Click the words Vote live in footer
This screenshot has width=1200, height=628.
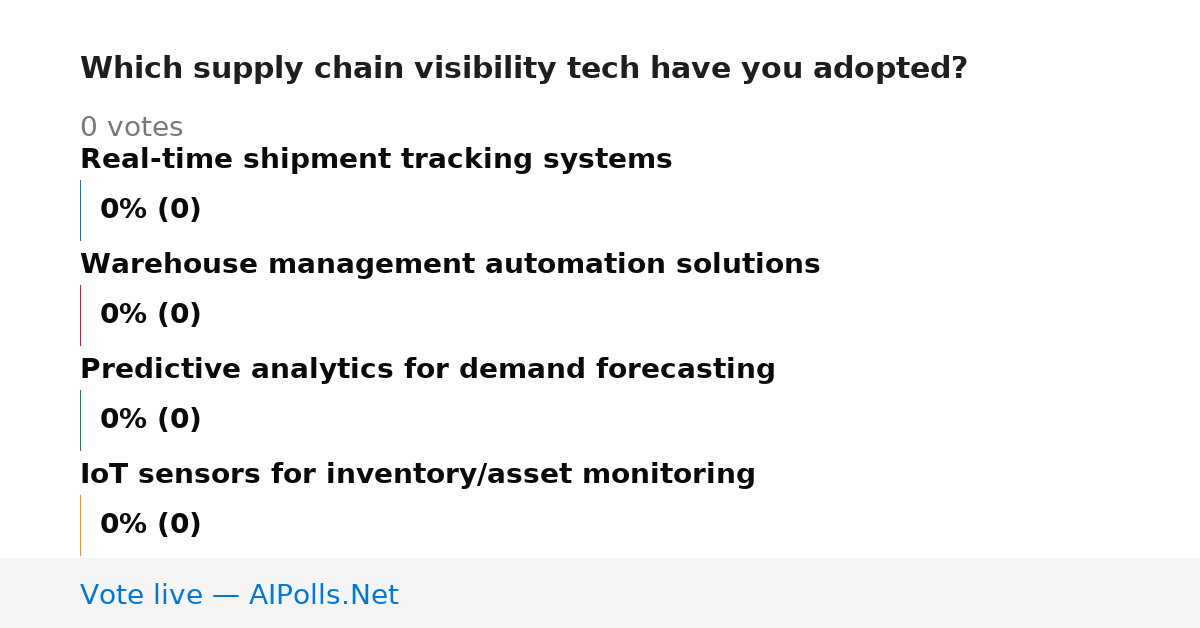141,595
